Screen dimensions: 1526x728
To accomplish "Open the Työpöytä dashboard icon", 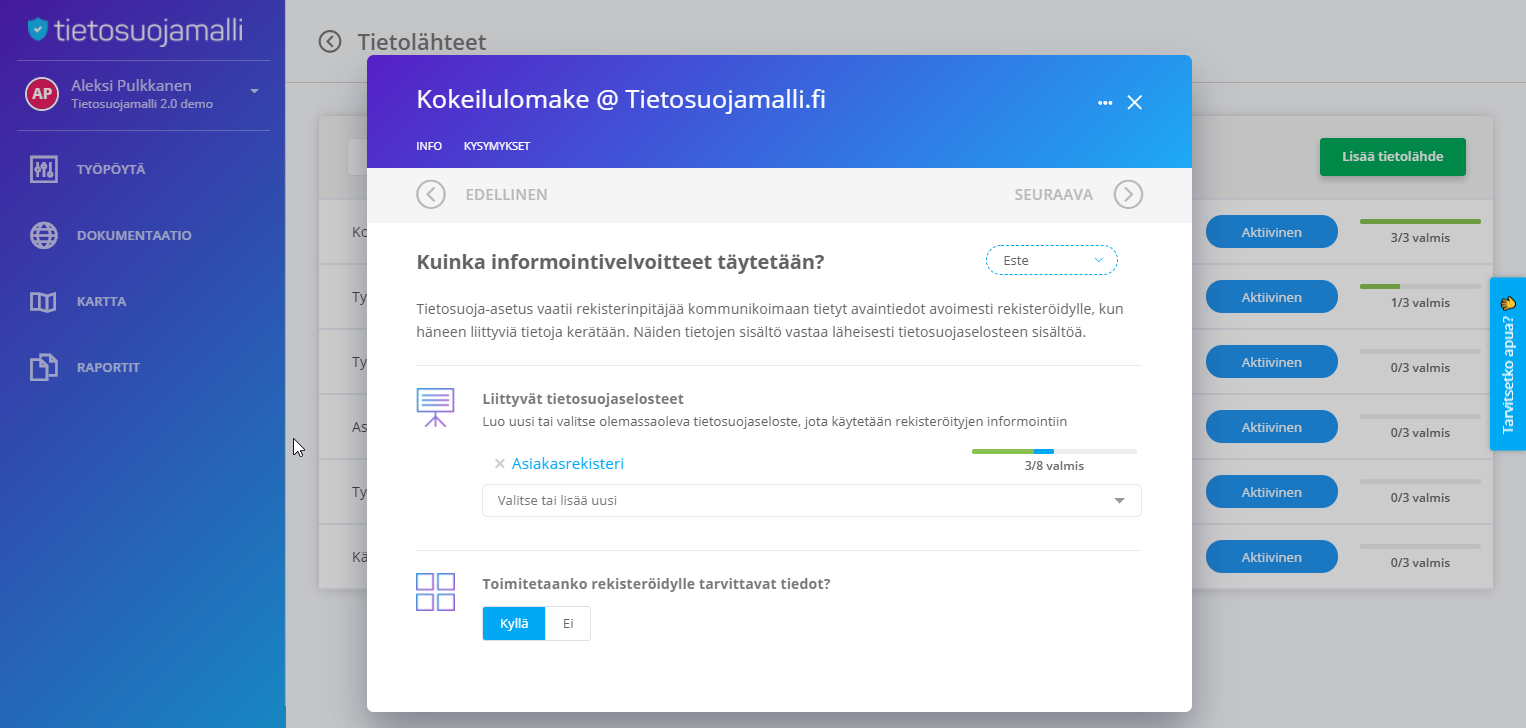I will click(x=44, y=169).
